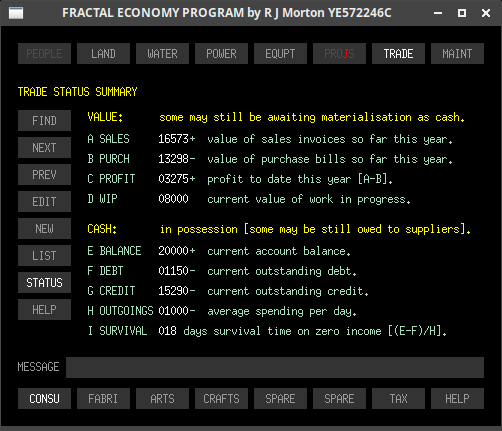Select the WATER tab
The width and height of the screenshot is (502, 431).
(162, 54)
